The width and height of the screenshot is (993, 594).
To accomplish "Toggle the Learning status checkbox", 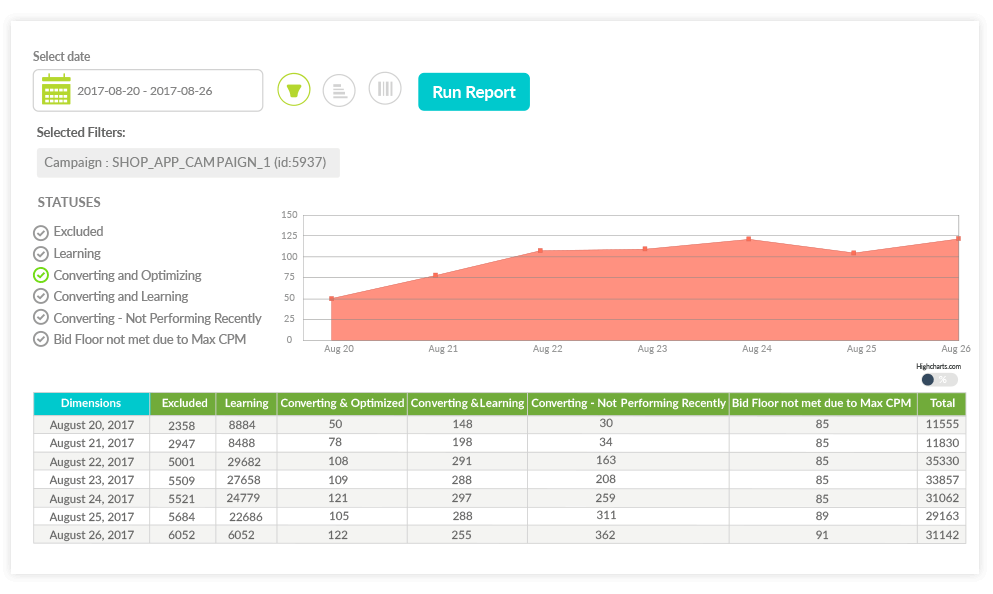I will 41,254.
